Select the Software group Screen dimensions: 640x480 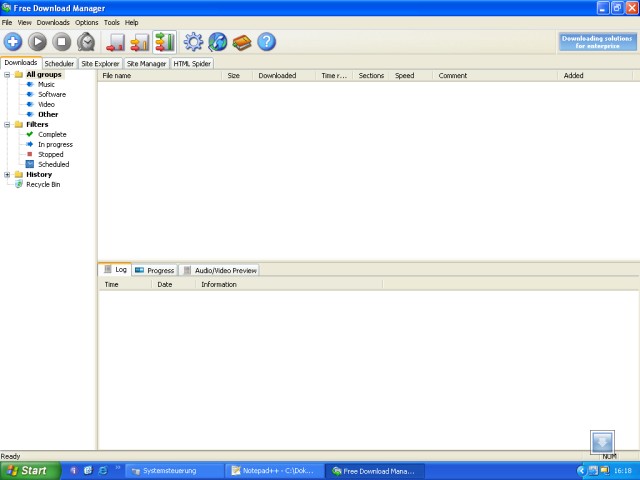52,94
